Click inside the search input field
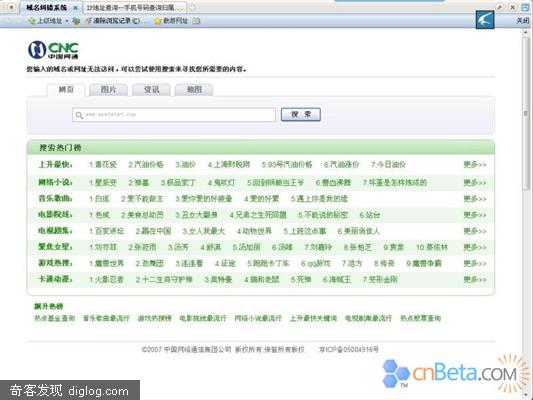Viewport: 533px width, 400px height. 174,115
